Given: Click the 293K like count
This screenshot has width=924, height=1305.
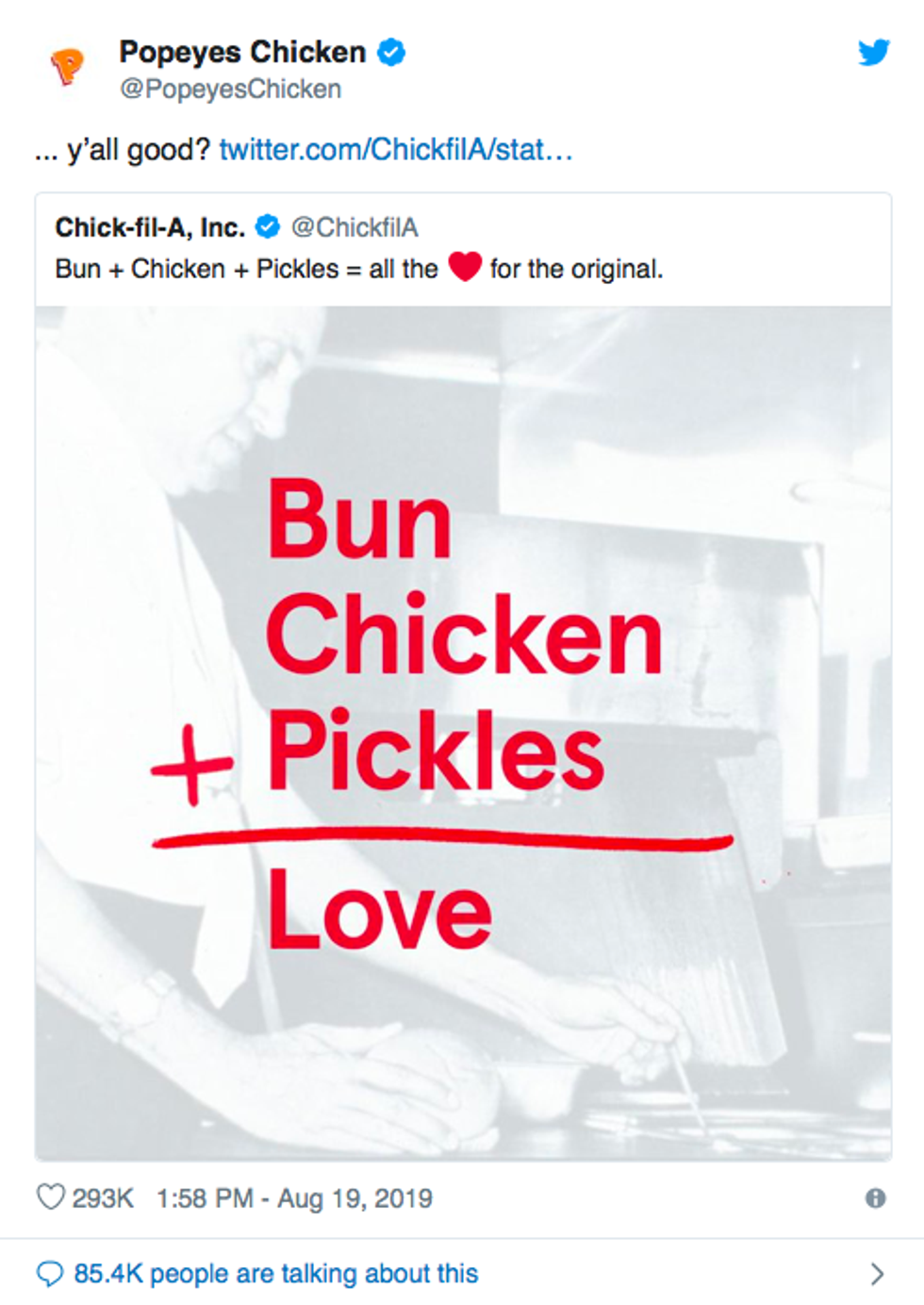Looking at the screenshot, I should click(104, 1198).
